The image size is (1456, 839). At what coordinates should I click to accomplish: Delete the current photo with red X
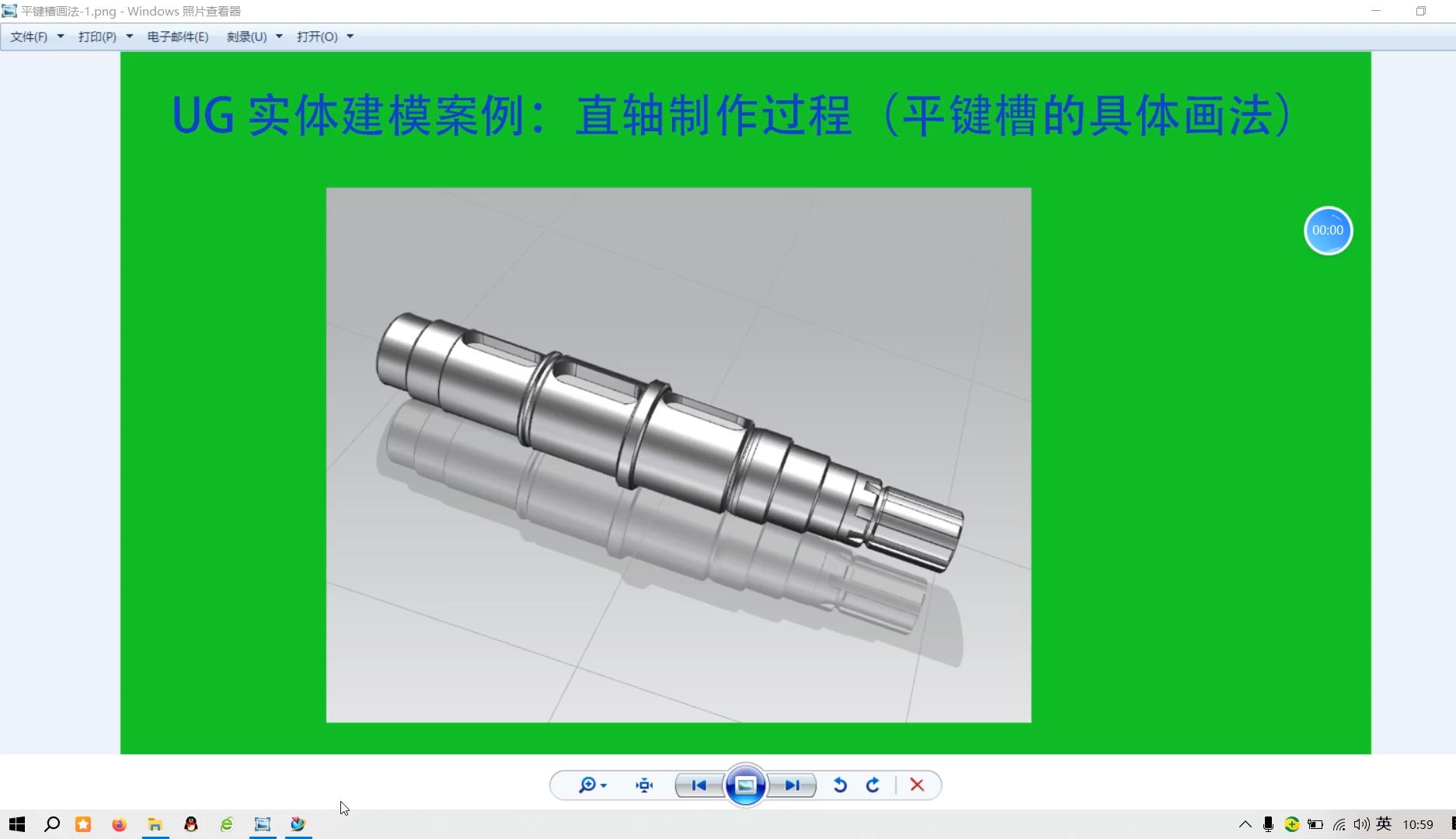[917, 785]
